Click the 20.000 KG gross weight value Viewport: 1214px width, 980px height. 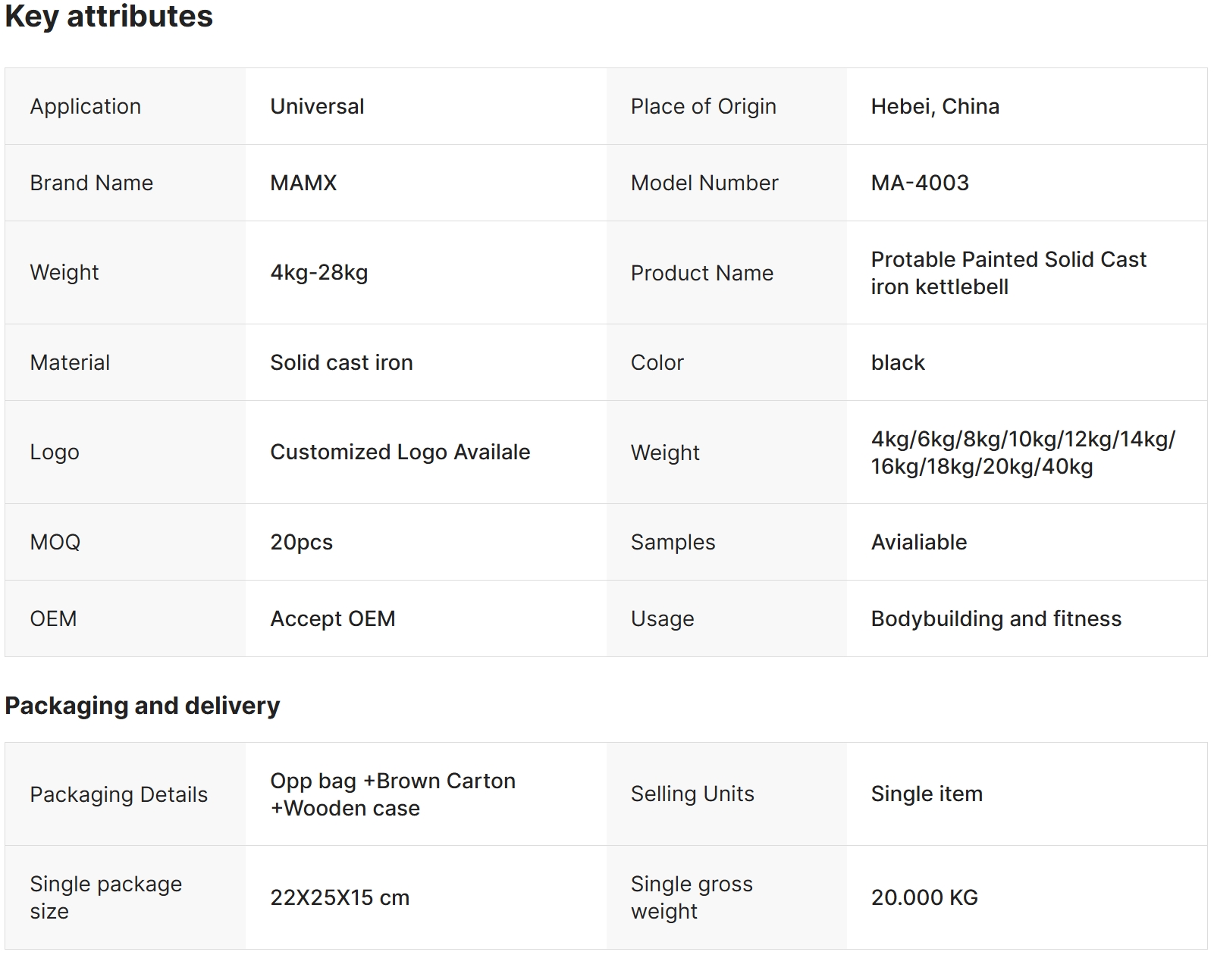pos(924,897)
